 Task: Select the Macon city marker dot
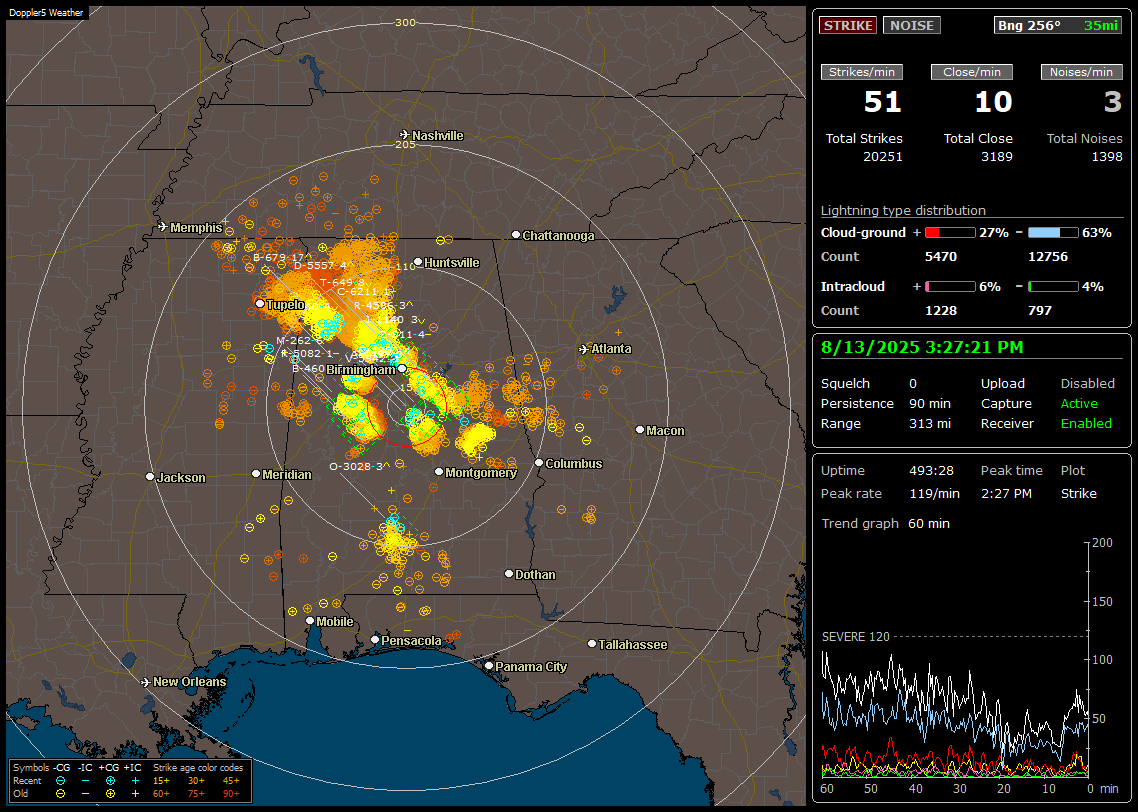[639, 430]
